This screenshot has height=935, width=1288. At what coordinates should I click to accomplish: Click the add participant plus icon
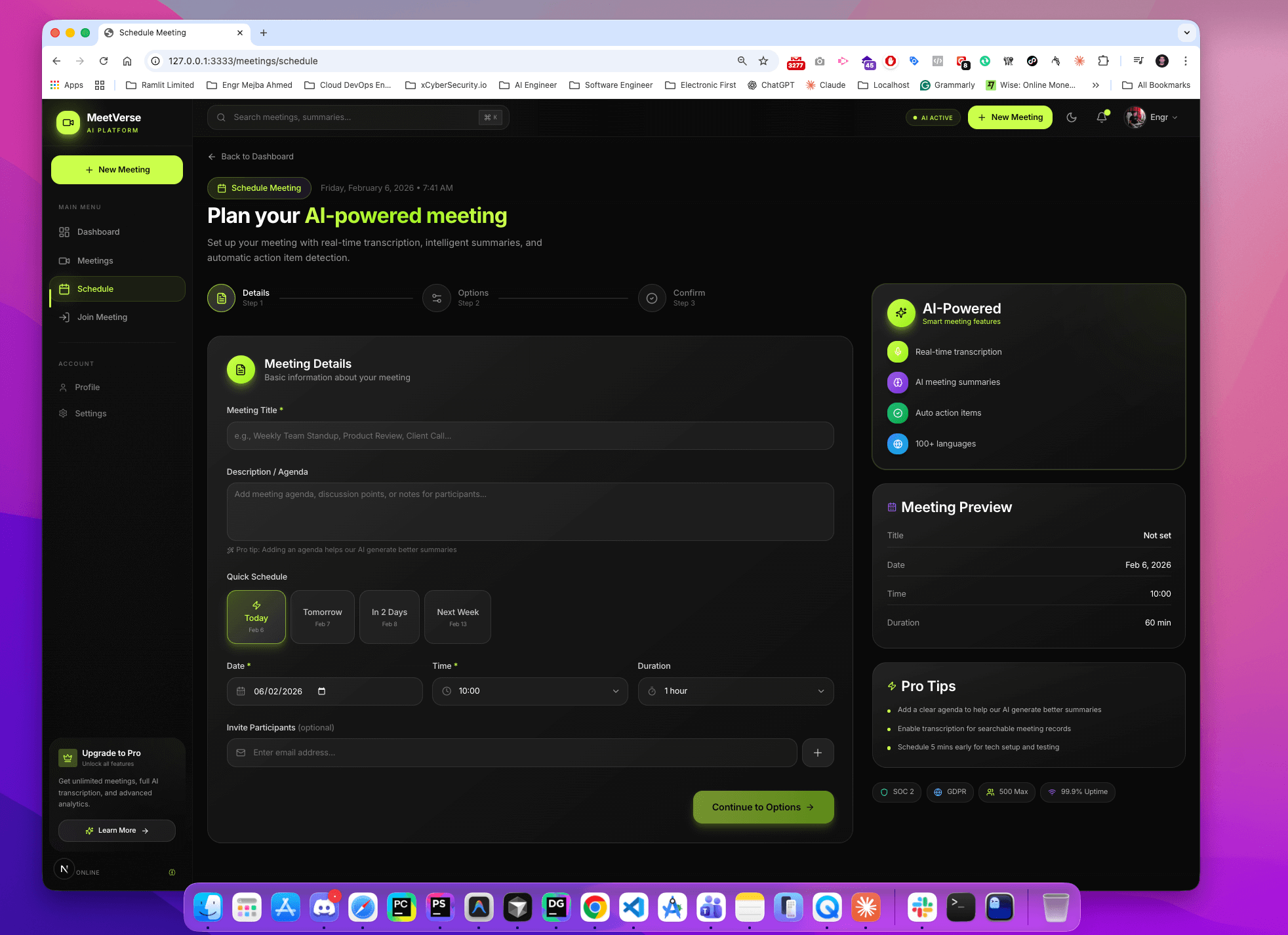click(x=818, y=753)
